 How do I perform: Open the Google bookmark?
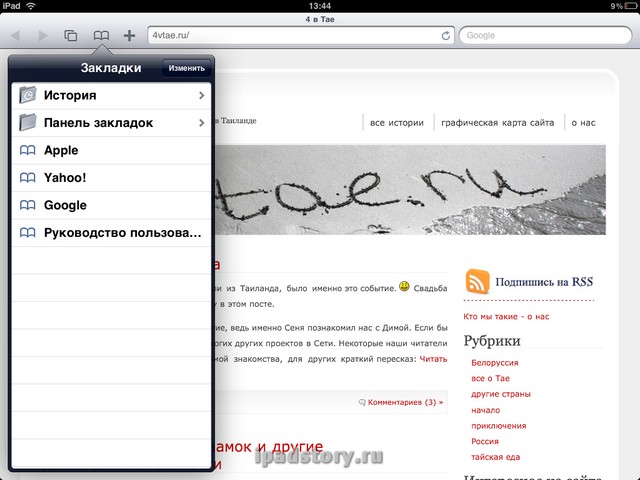click(x=111, y=205)
